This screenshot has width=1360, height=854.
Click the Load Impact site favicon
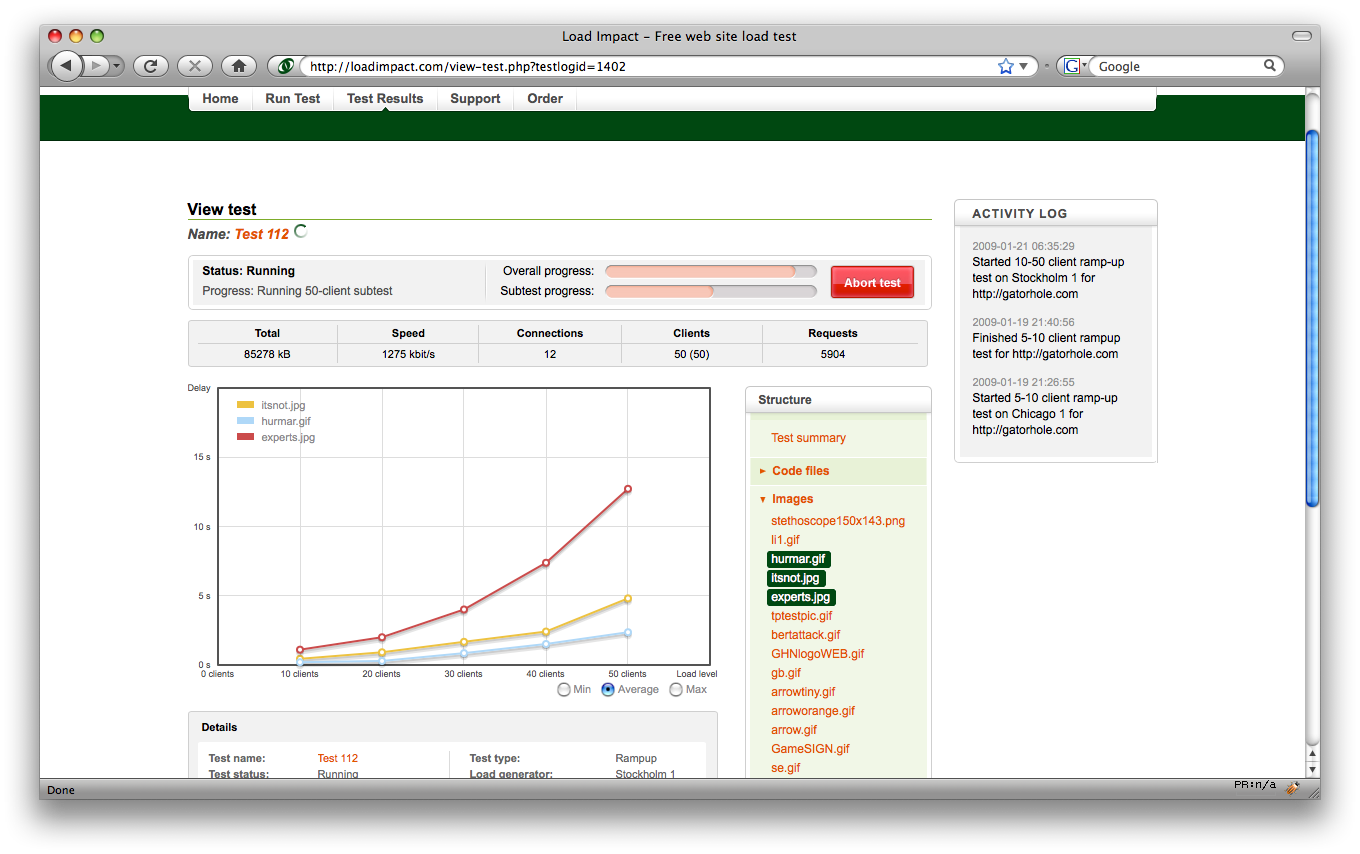tap(286, 66)
